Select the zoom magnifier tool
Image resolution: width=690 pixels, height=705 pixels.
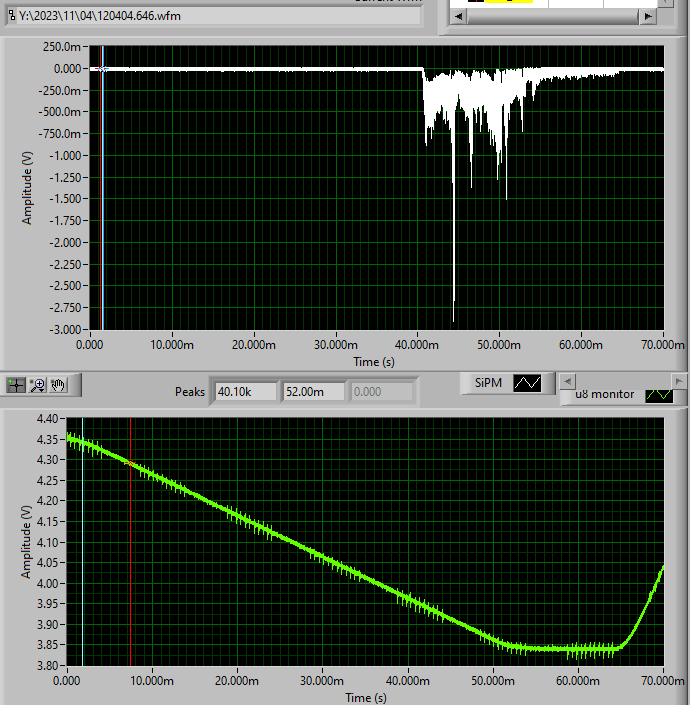pyautogui.click(x=37, y=385)
